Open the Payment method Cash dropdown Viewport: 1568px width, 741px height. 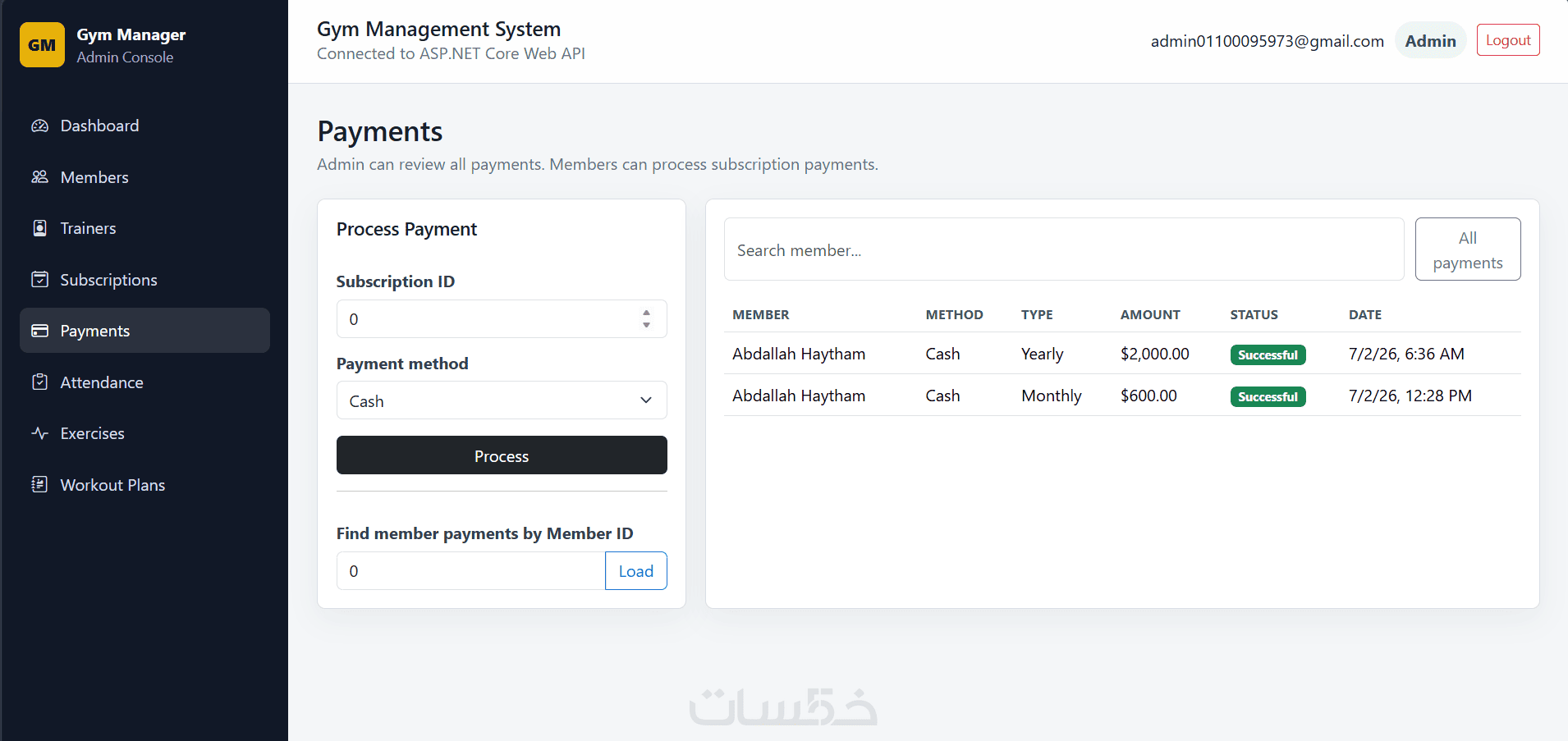point(502,400)
